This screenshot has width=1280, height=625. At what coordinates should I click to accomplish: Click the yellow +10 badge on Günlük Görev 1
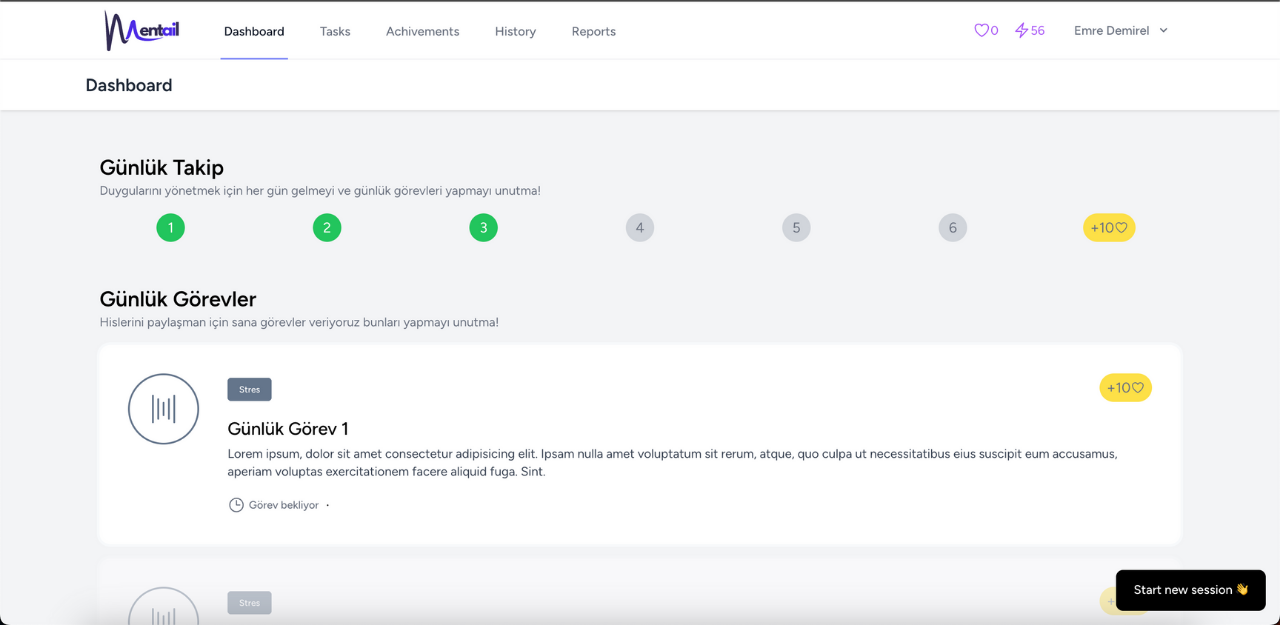pos(1125,388)
